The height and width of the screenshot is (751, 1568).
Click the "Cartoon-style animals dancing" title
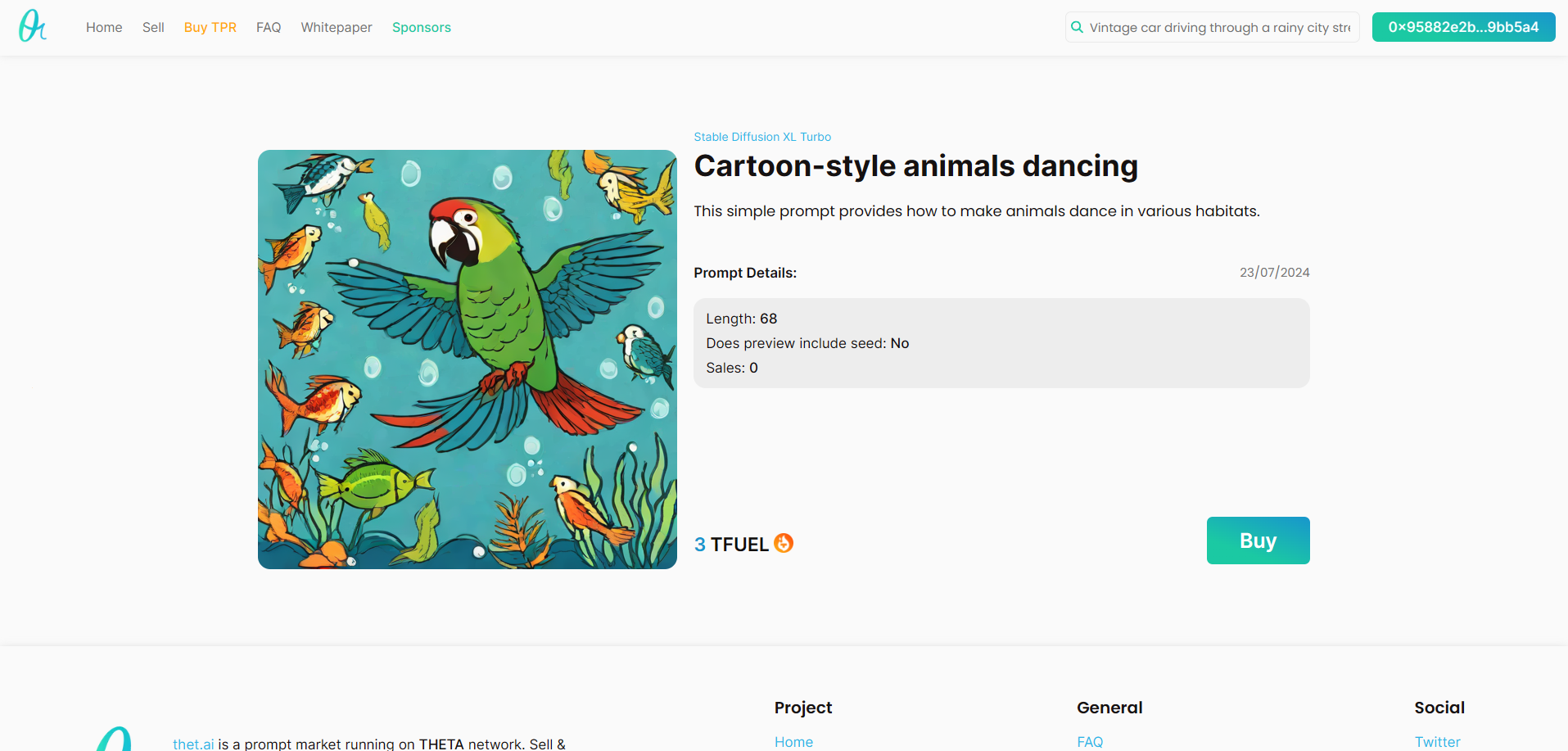[915, 166]
